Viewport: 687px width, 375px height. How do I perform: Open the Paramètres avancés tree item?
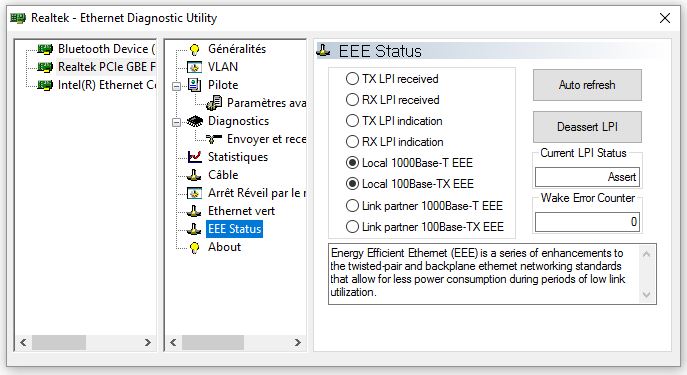pyautogui.click(x=266, y=103)
